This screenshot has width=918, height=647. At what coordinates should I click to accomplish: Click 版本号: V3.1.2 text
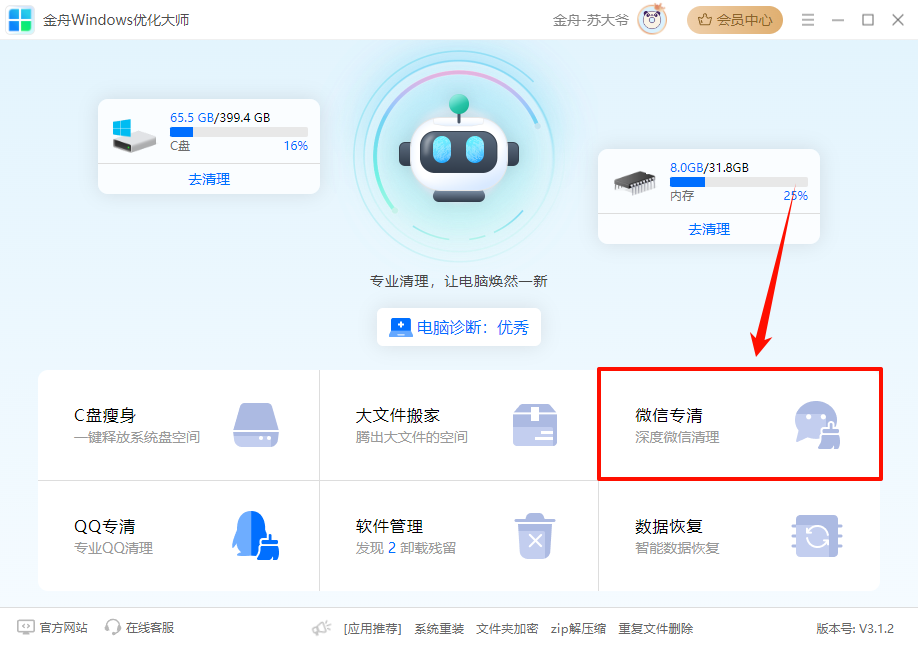(x=855, y=629)
